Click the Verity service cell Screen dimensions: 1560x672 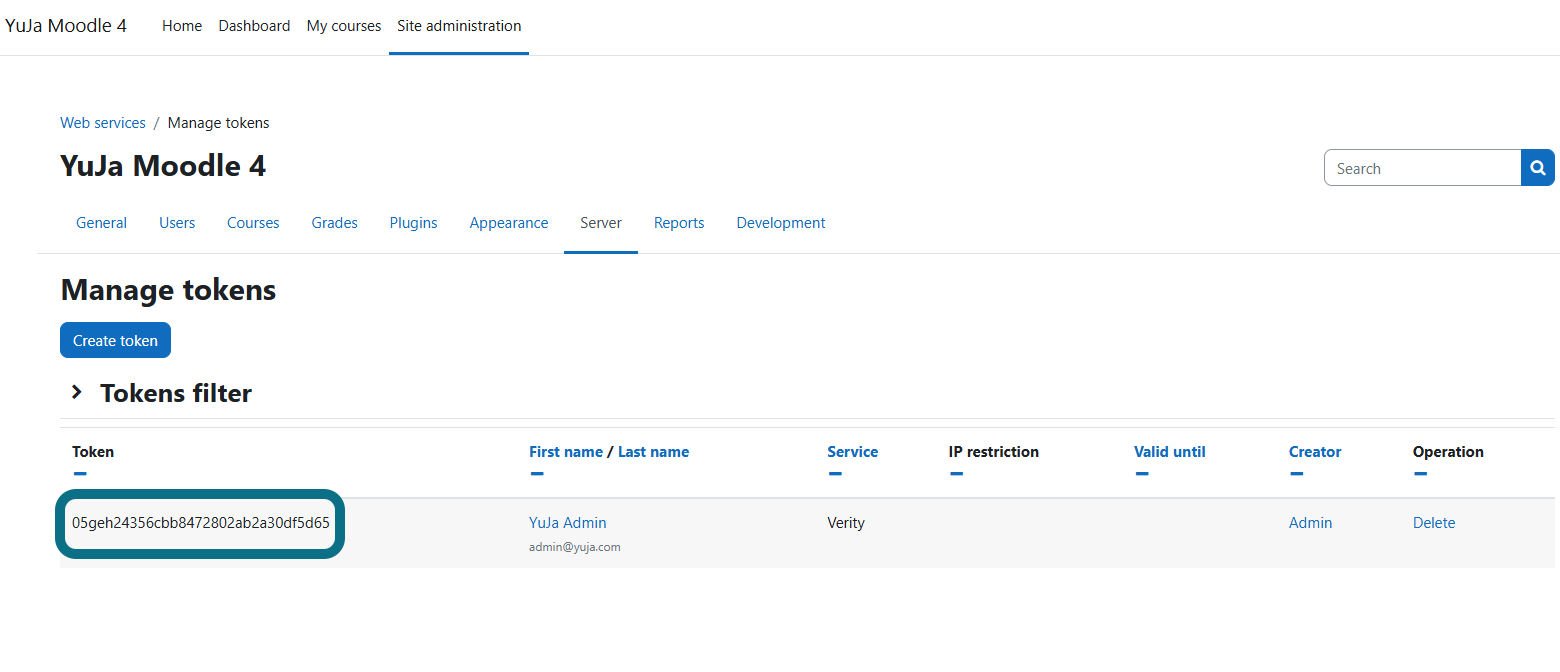(x=846, y=523)
